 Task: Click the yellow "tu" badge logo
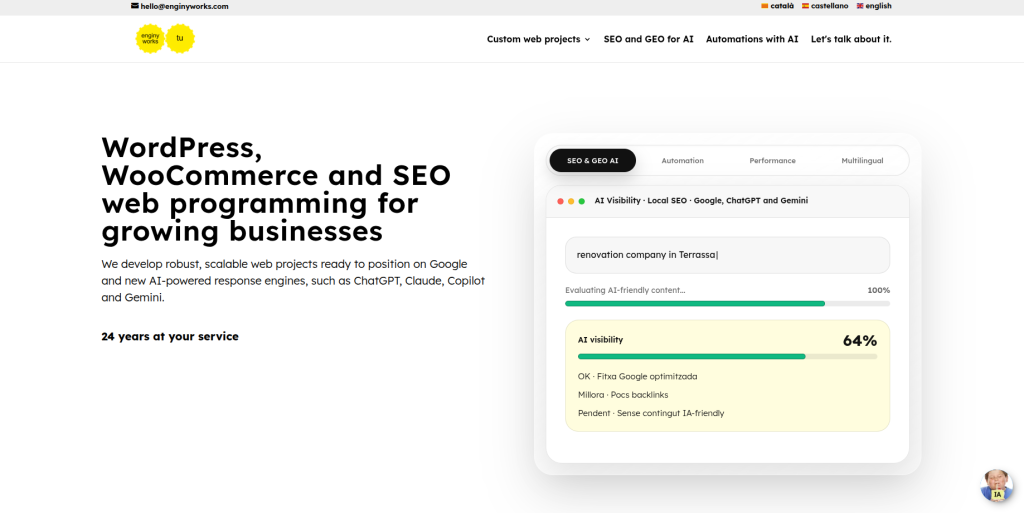[x=180, y=39]
